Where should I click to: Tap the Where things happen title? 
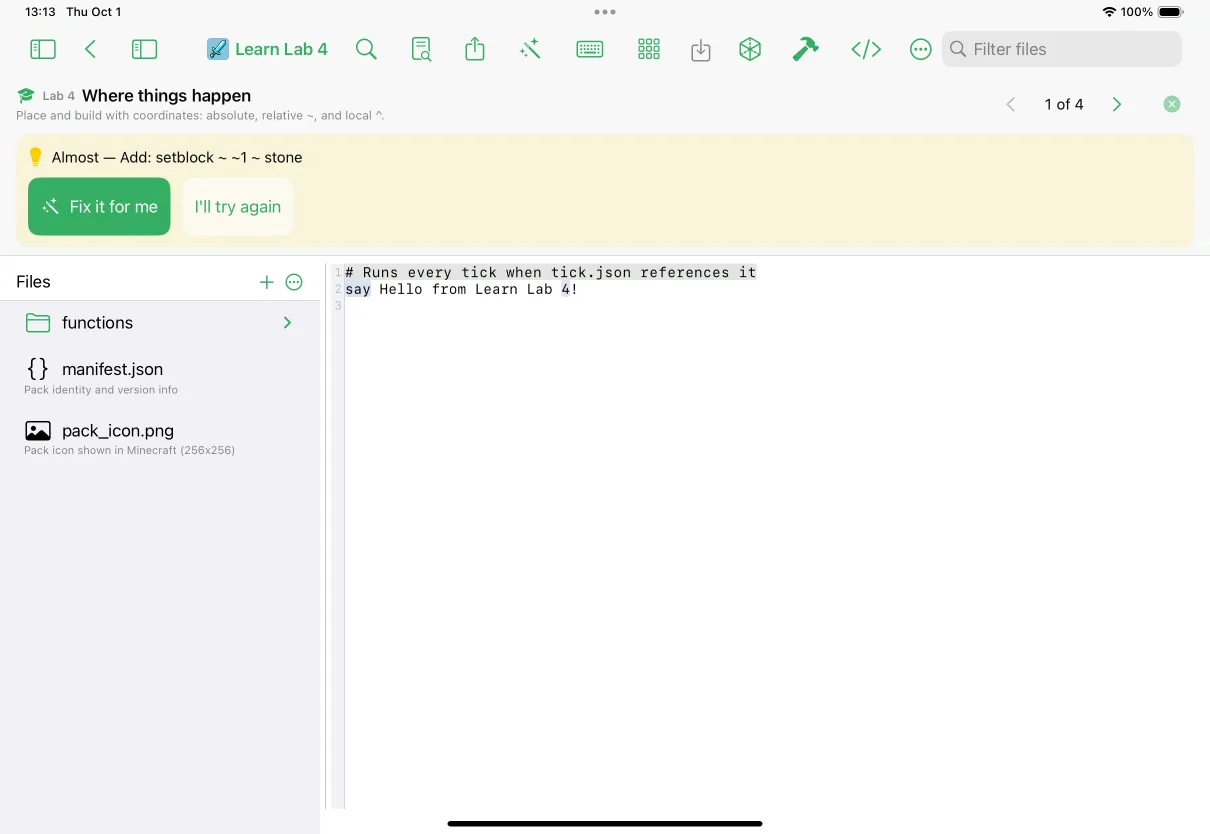[x=166, y=96]
